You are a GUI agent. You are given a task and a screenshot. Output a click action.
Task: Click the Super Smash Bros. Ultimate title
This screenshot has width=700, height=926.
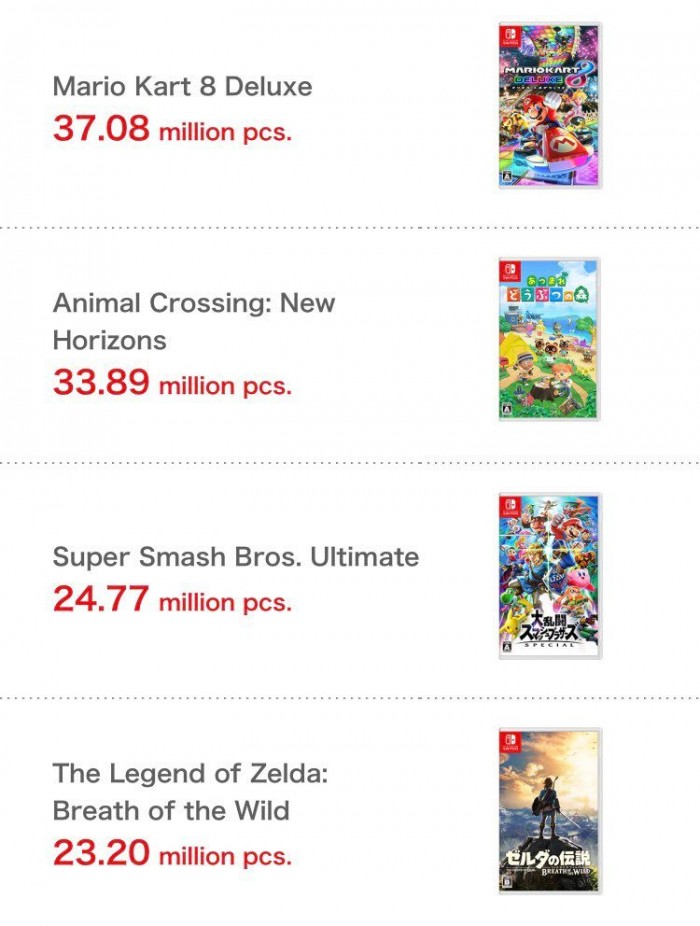click(236, 556)
